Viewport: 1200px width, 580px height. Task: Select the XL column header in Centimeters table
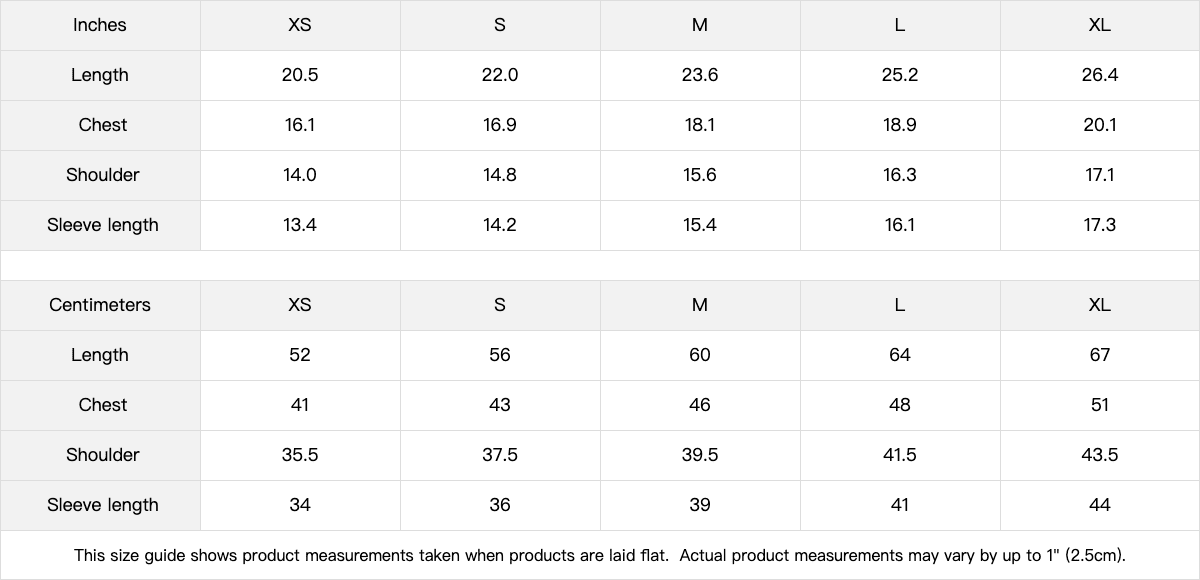coord(1099,305)
